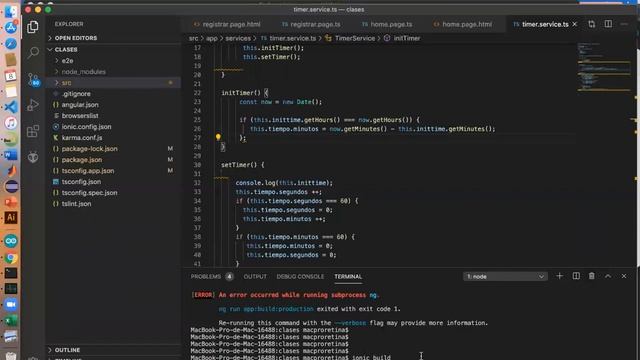The height and width of the screenshot is (360, 640).
Task: Open Source Control view with badge
Action: 33,79
